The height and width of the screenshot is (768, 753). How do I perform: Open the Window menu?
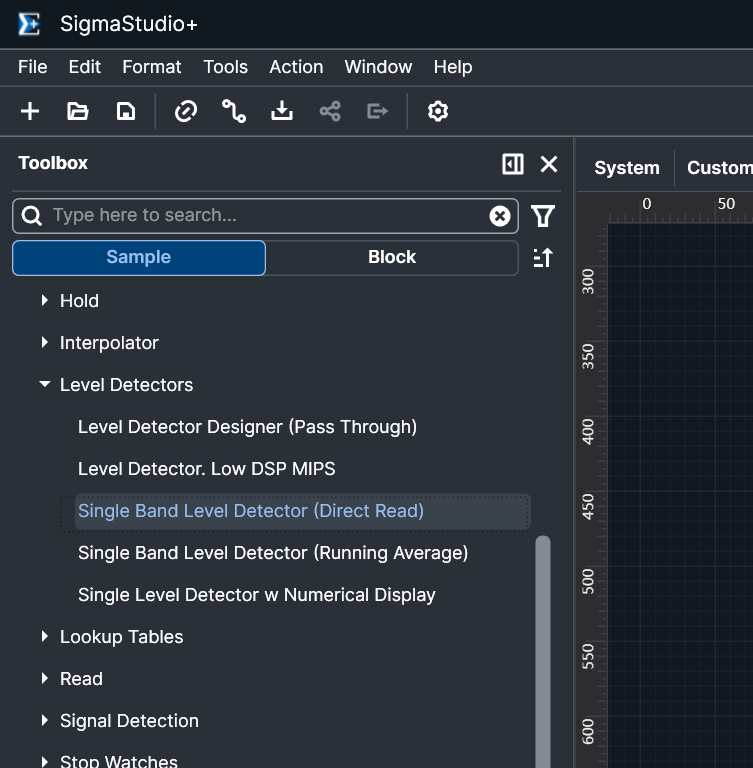pos(378,67)
